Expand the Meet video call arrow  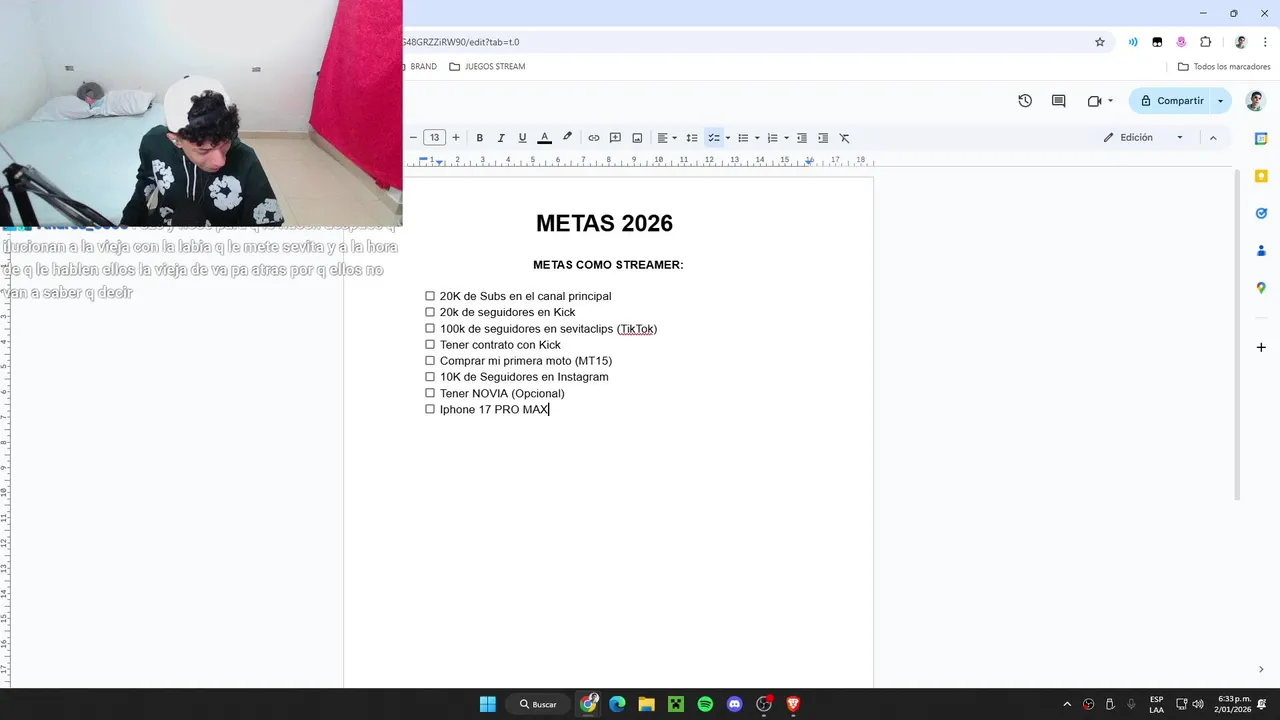click(1110, 101)
